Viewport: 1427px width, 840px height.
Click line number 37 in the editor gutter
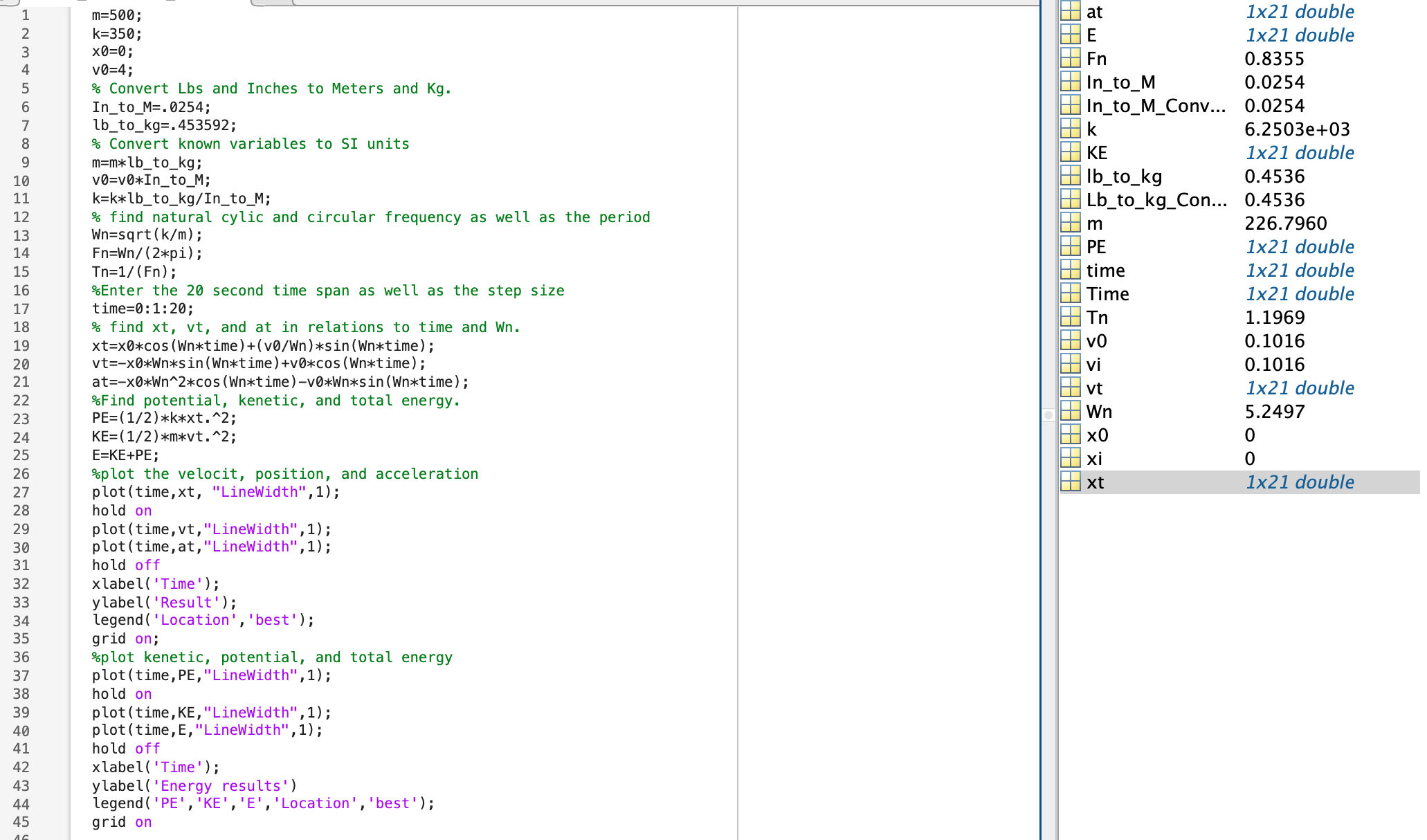pyautogui.click(x=21, y=676)
